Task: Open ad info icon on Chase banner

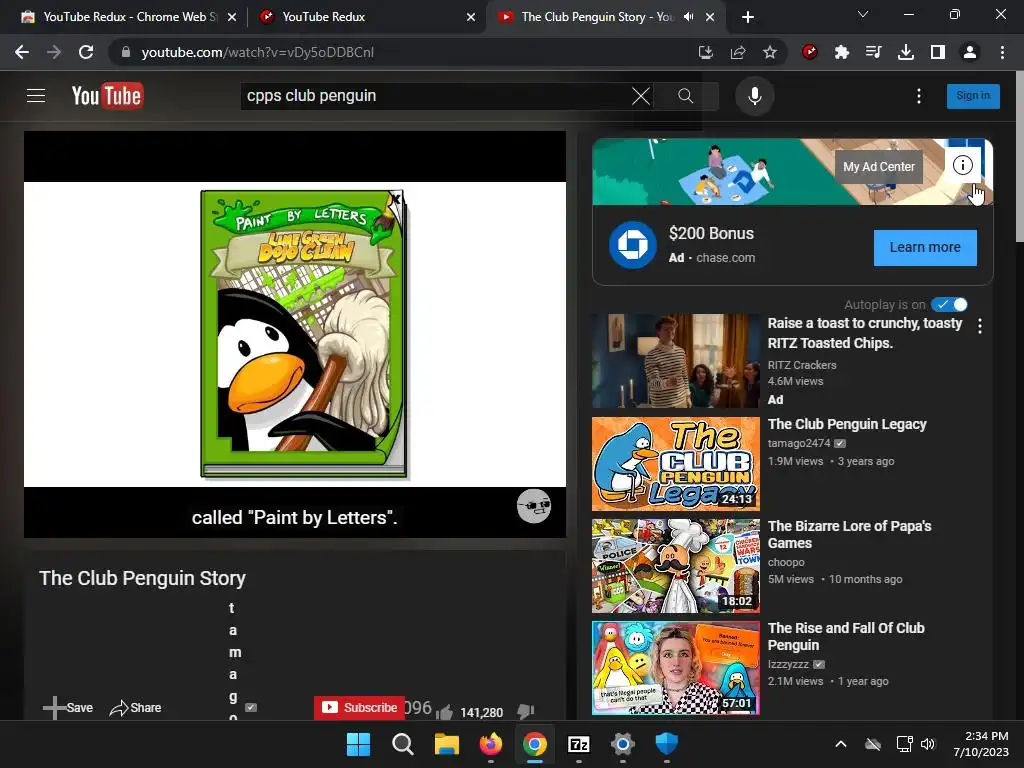Action: pyautogui.click(x=963, y=165)
